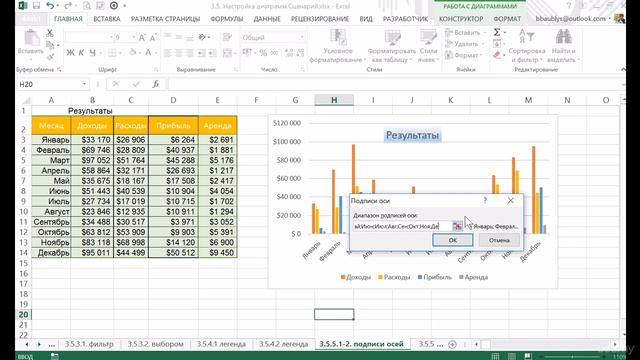Screen dimensions: 640x360
Task: Switch to the ФОРМУЛЫ ribbon tab
Action: 227,19
